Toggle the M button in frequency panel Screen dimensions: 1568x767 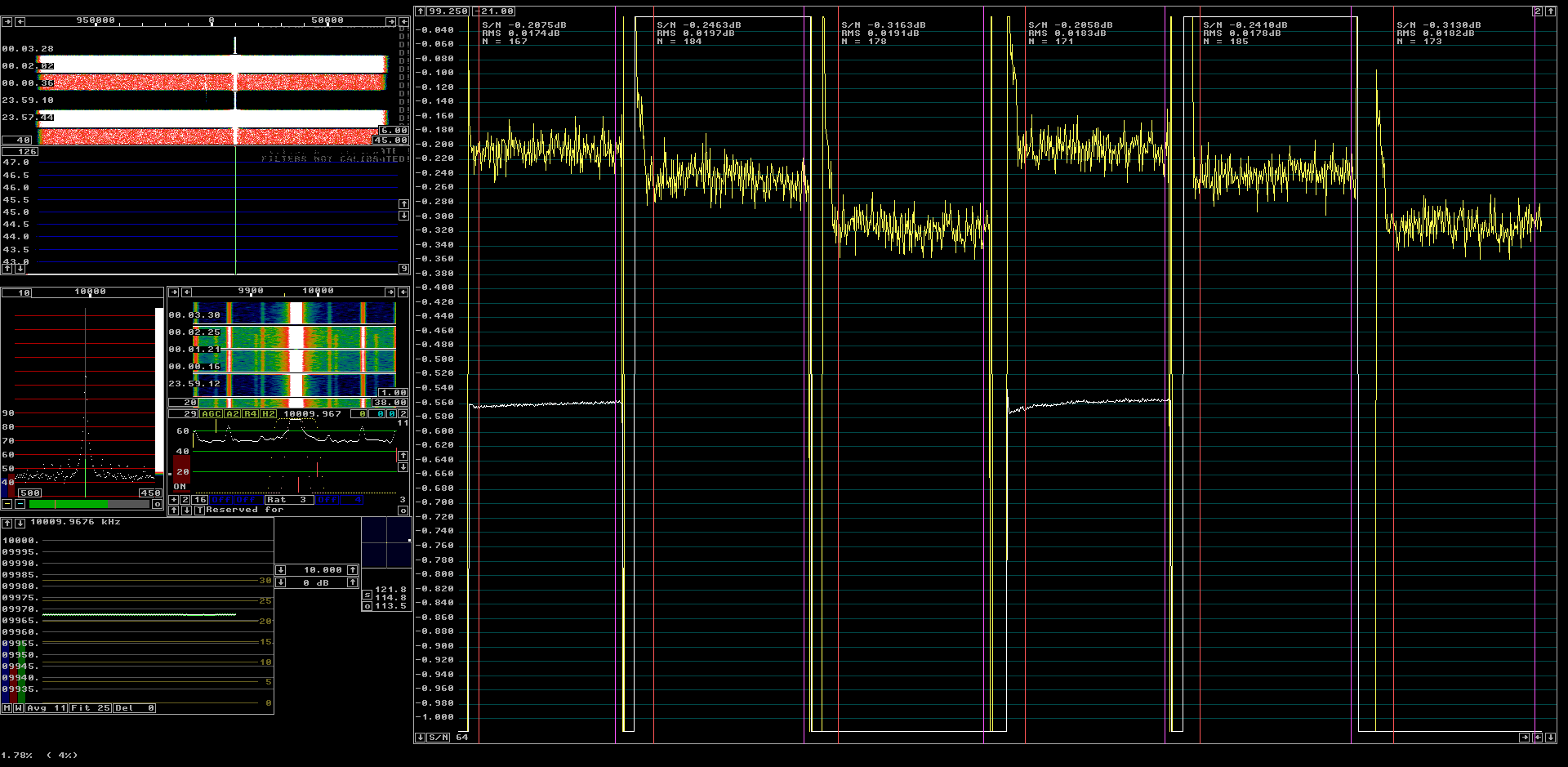[7, 708]
